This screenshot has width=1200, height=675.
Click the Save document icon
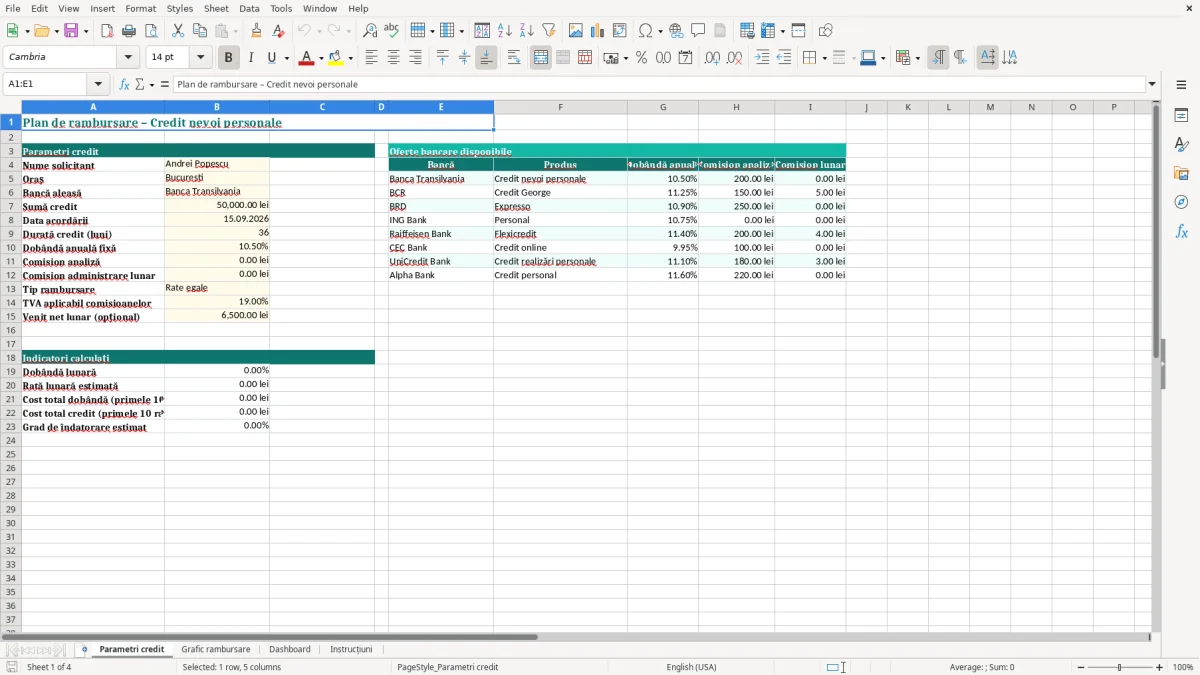tap(71, 31)
